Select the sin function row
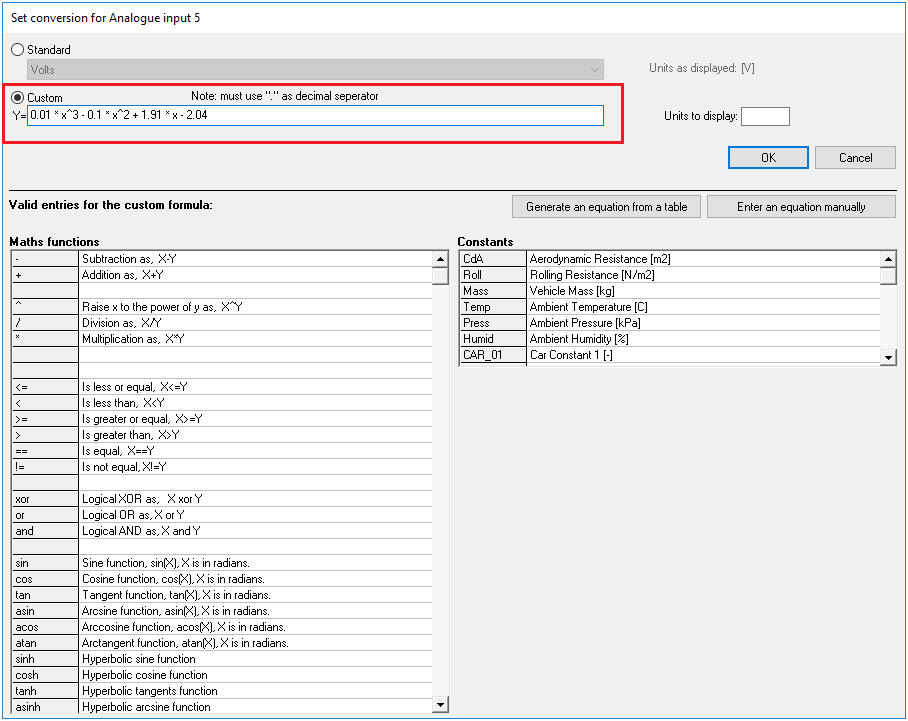This screenshot has height=721, width=908. coord(220,563)
